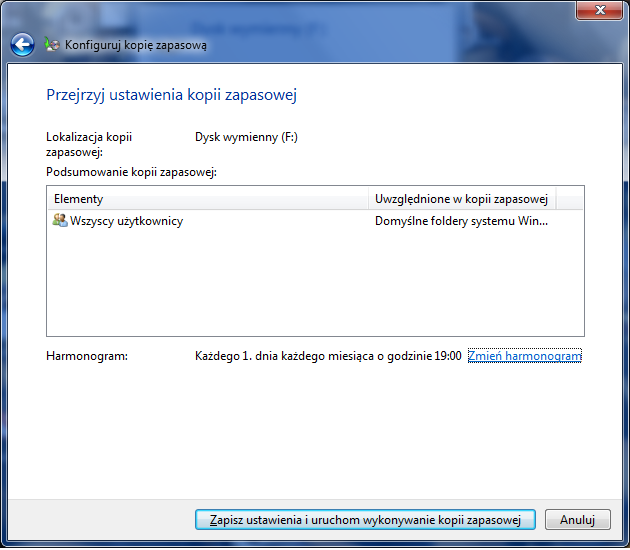This screenshot has width=630, height=550.
Task: Click the blank header right of Uwzględnione column
Action: coord(569,199)
